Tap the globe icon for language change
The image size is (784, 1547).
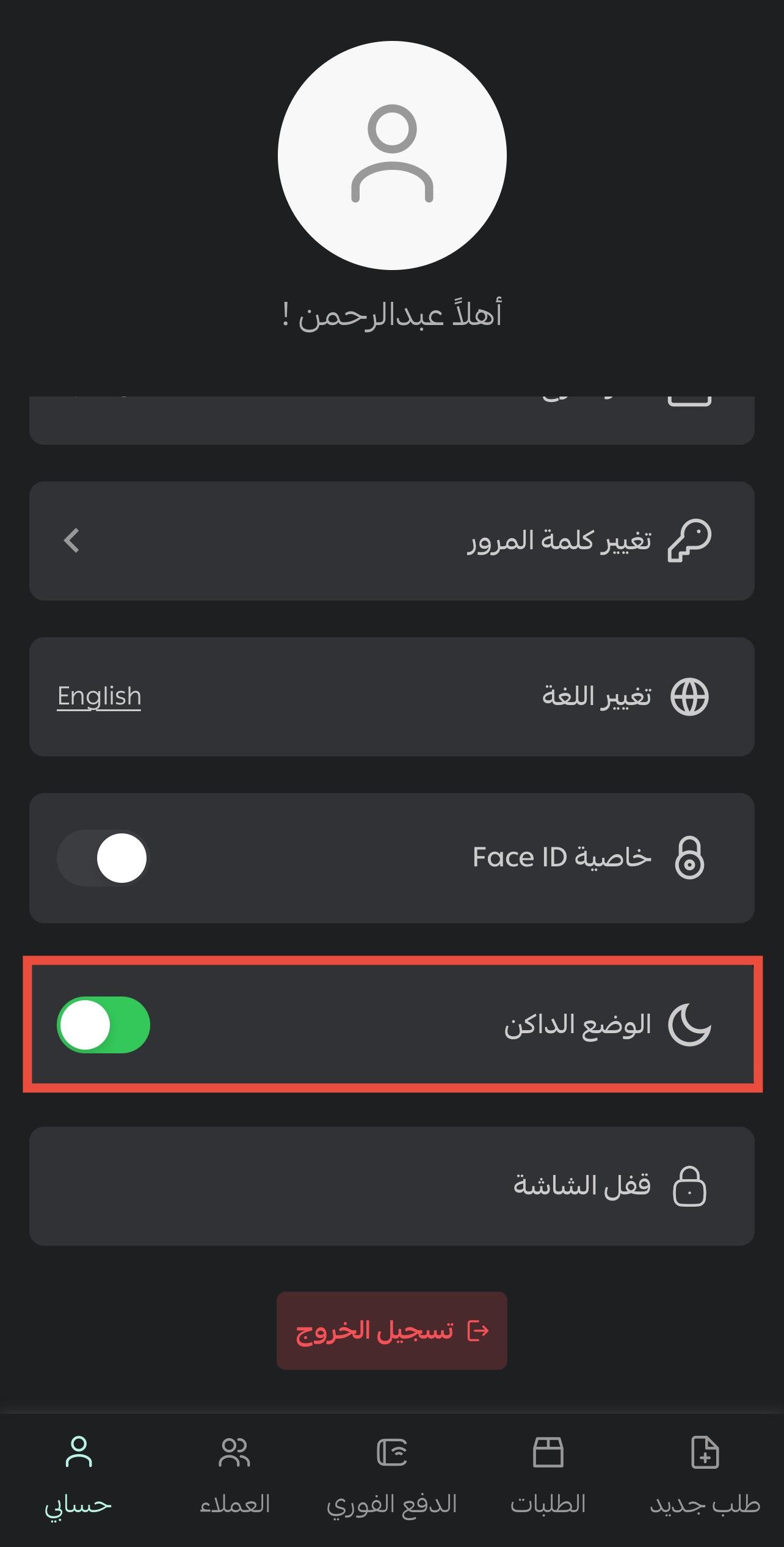tap(690, 697)
